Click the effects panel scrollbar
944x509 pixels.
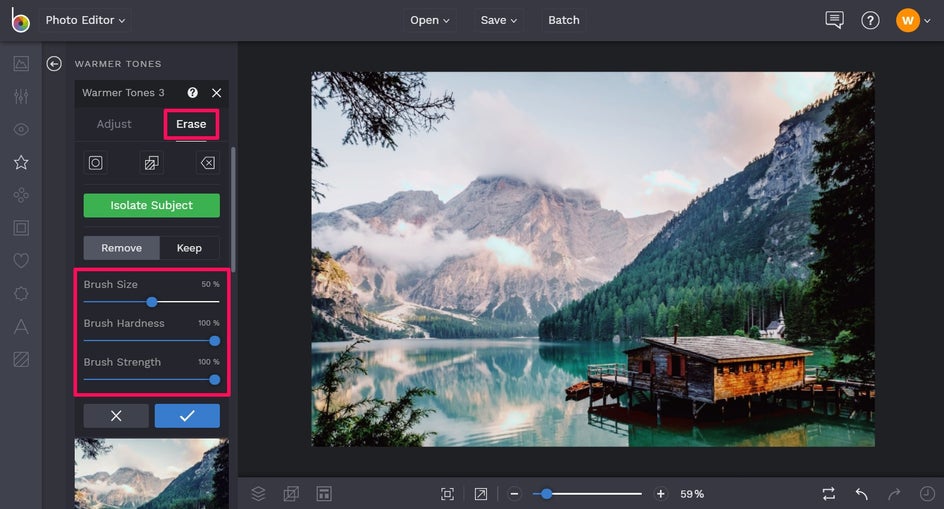point(233,209)
